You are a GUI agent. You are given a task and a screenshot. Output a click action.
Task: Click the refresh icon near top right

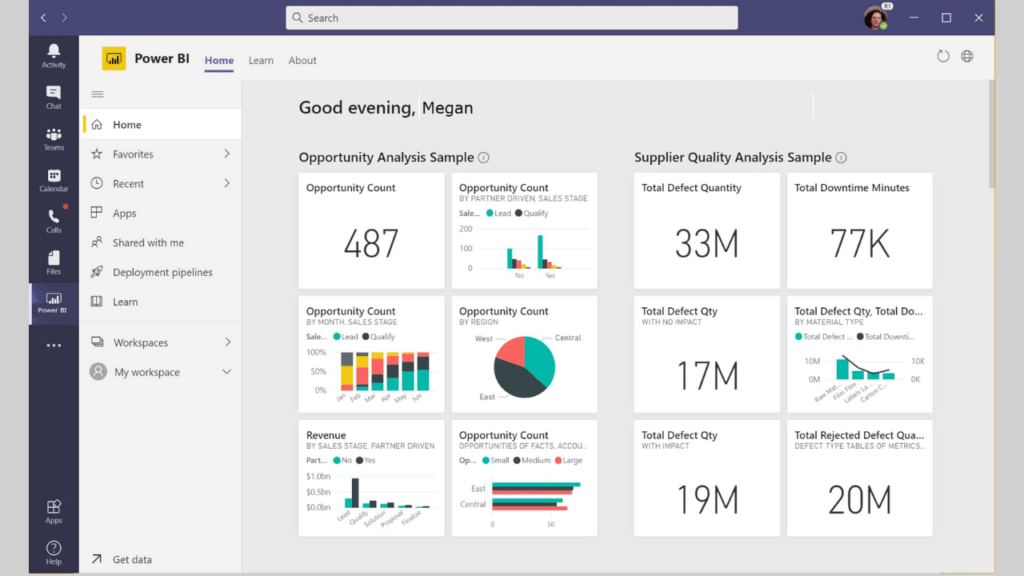943,56
